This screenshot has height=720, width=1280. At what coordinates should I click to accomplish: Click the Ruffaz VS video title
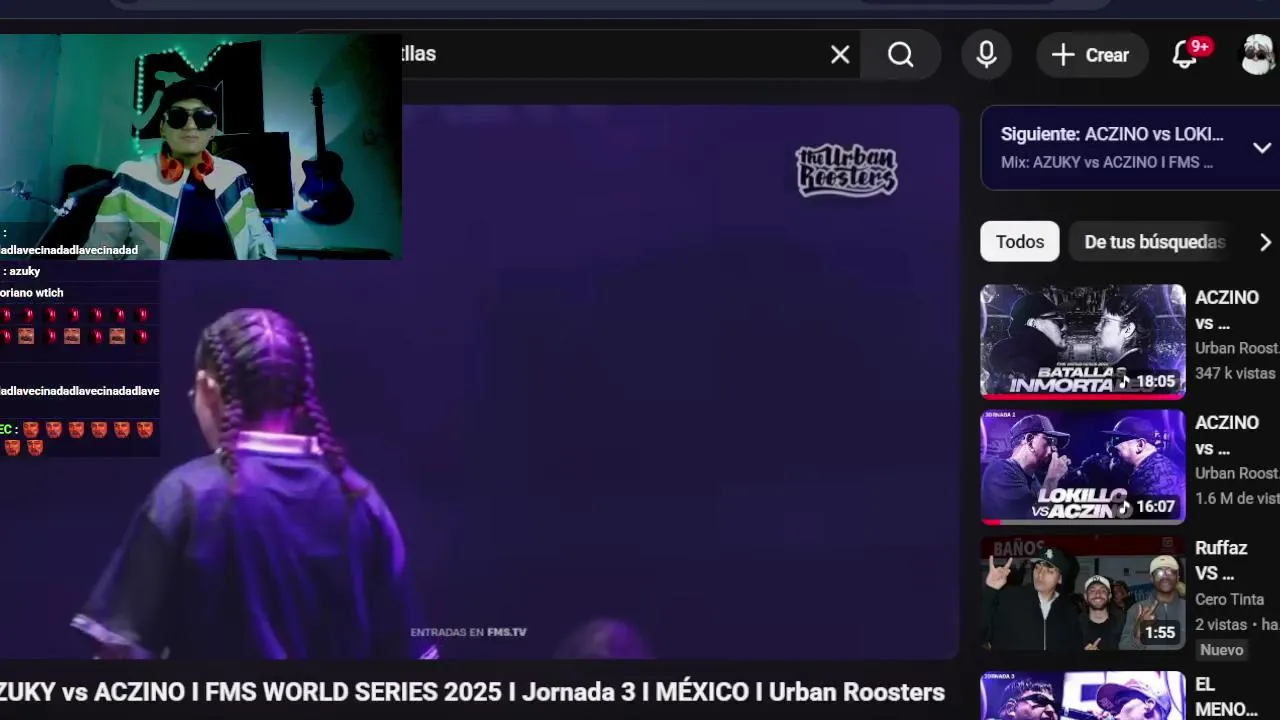click(1221, 561)
